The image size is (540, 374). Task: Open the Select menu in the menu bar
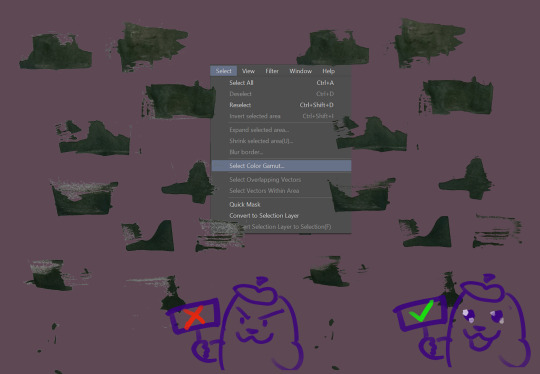(224, 71)
